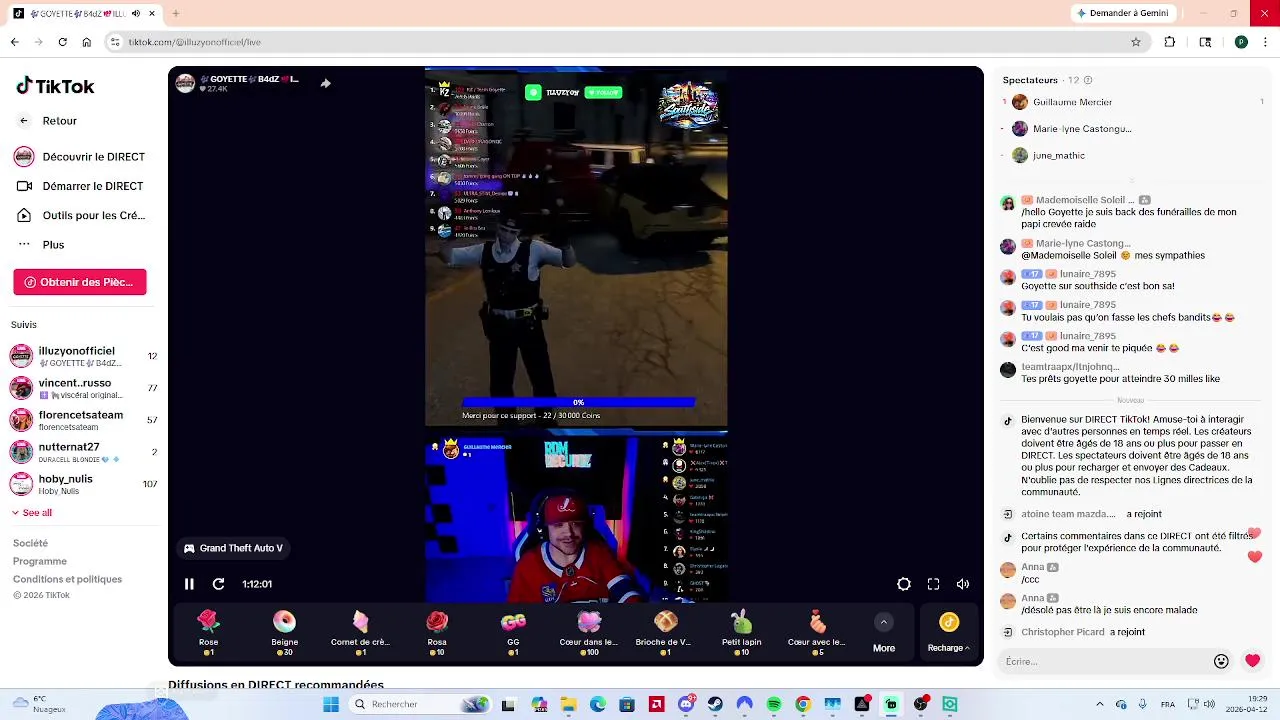Screen dimensions: 1280x720
Task: Send Coeur avec les doigts gift
Action: (817, 633)
